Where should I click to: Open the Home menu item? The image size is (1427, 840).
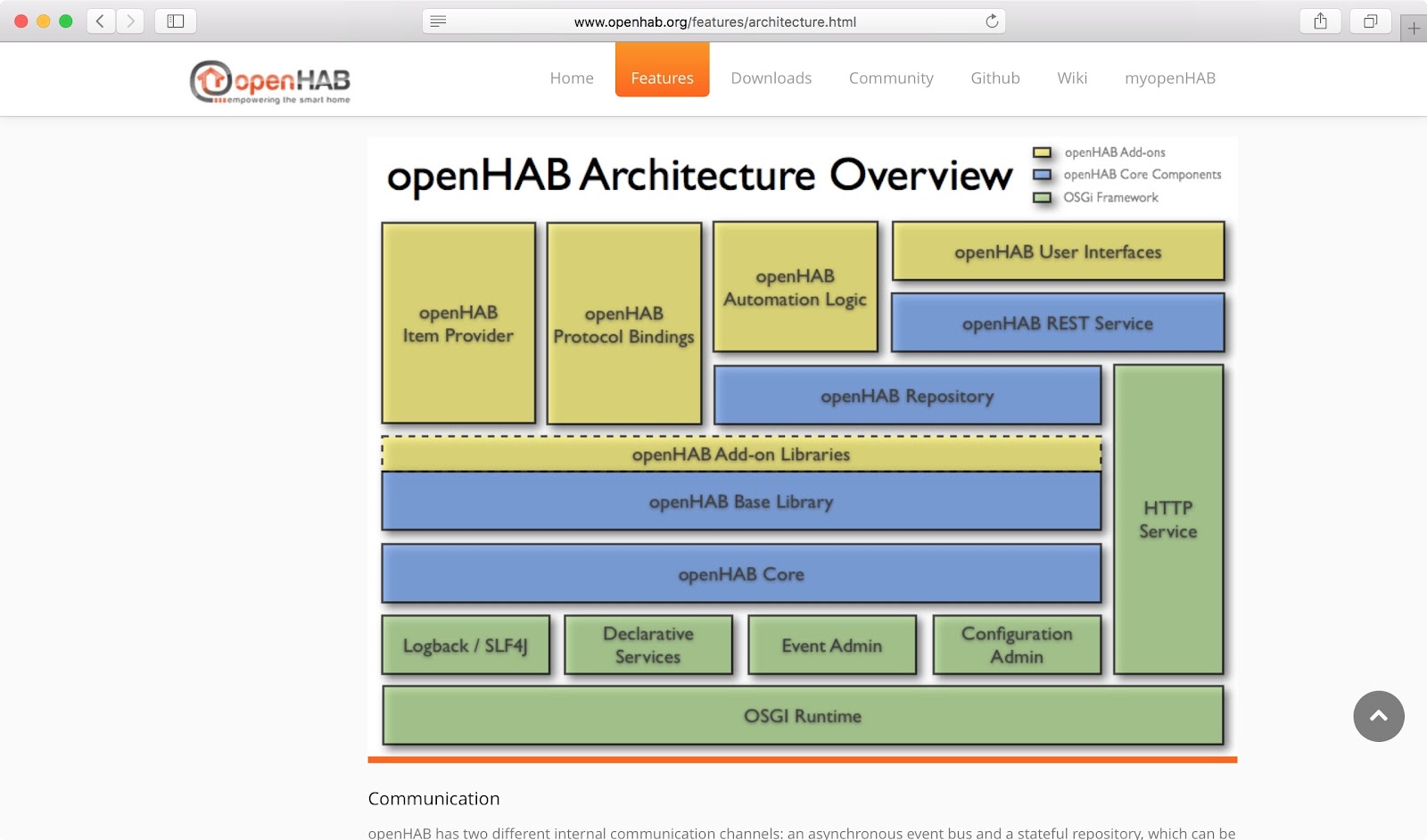click(572, 78)
